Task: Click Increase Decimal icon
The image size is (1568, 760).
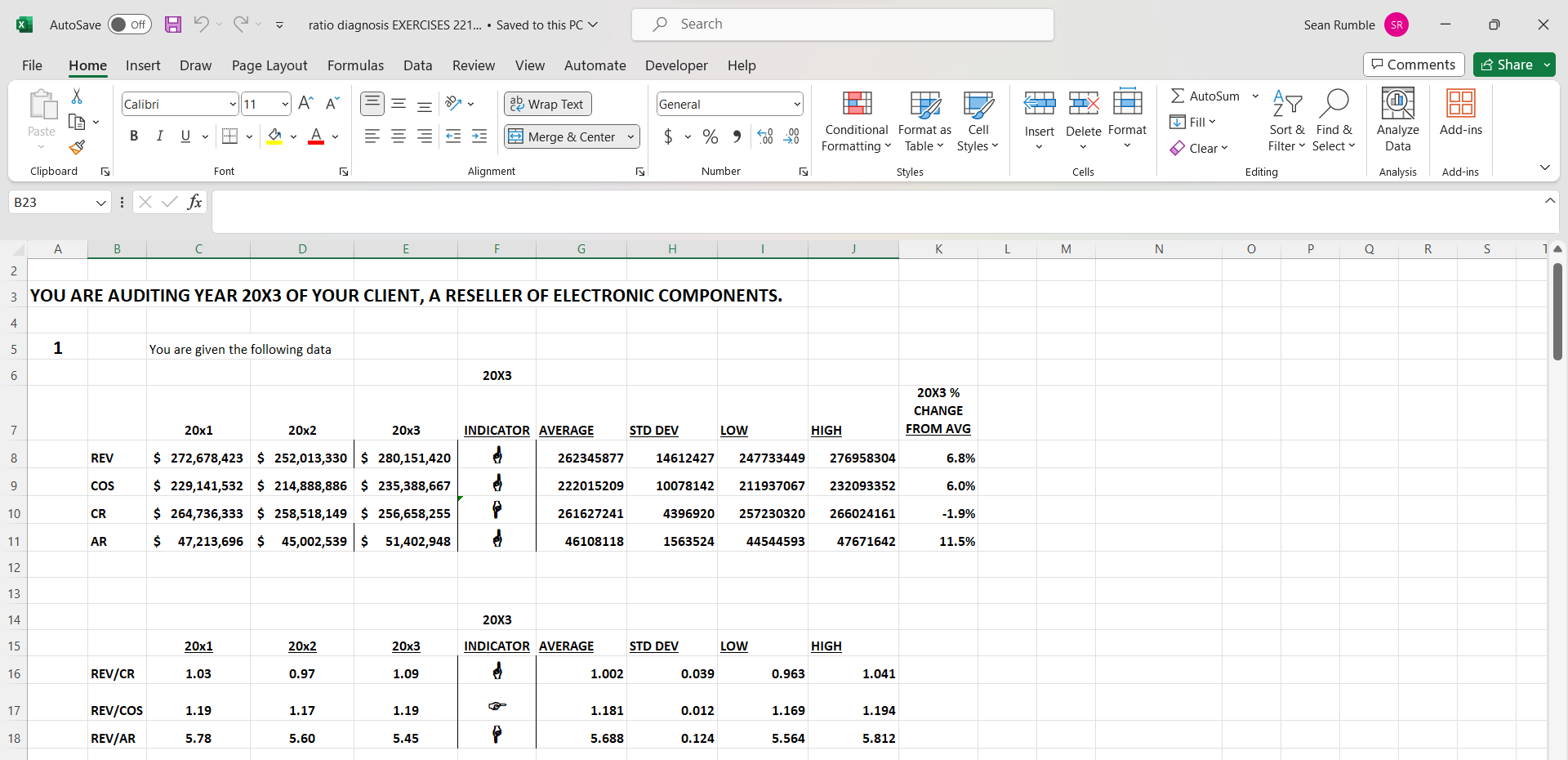Action: tap(765, 136)
